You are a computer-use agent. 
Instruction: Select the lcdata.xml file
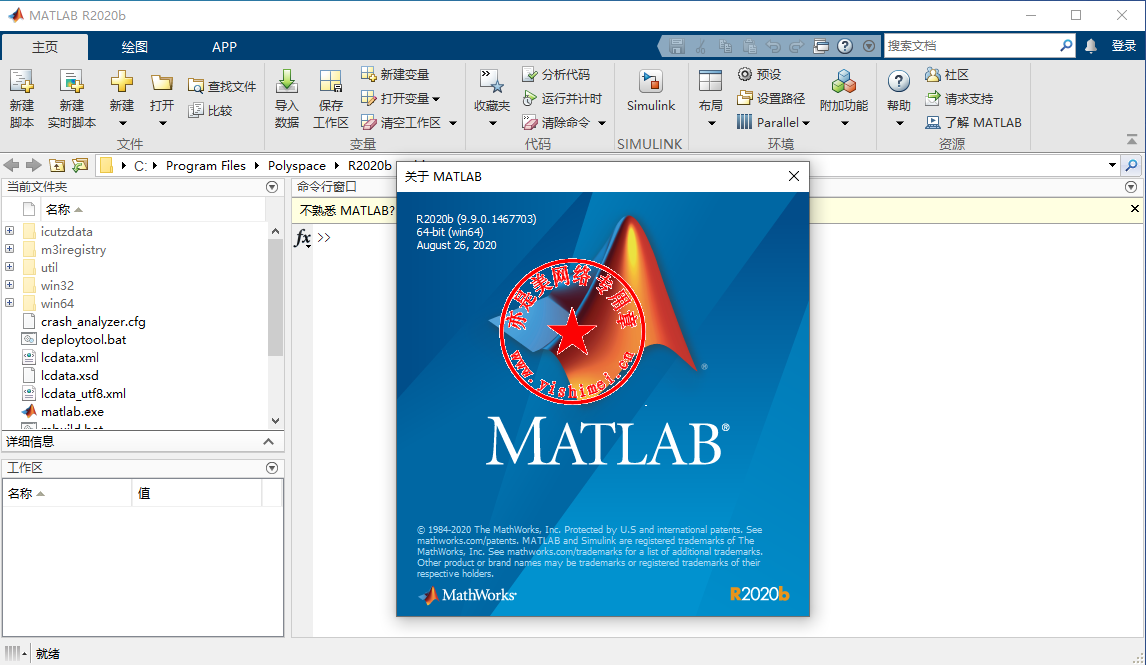(69, 357)
